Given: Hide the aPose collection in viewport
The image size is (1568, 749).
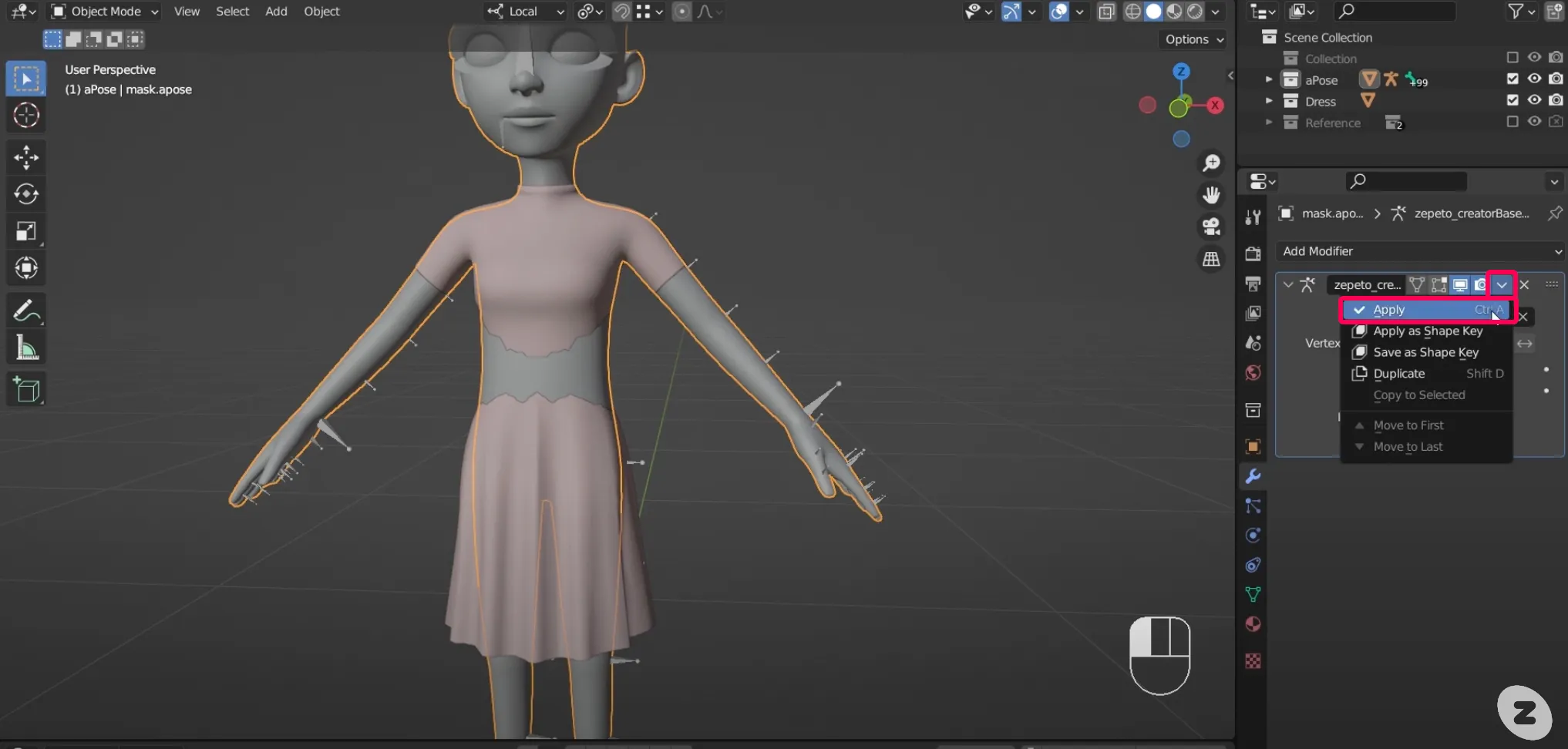Looking at the screenshot, I should point(1535,79).
